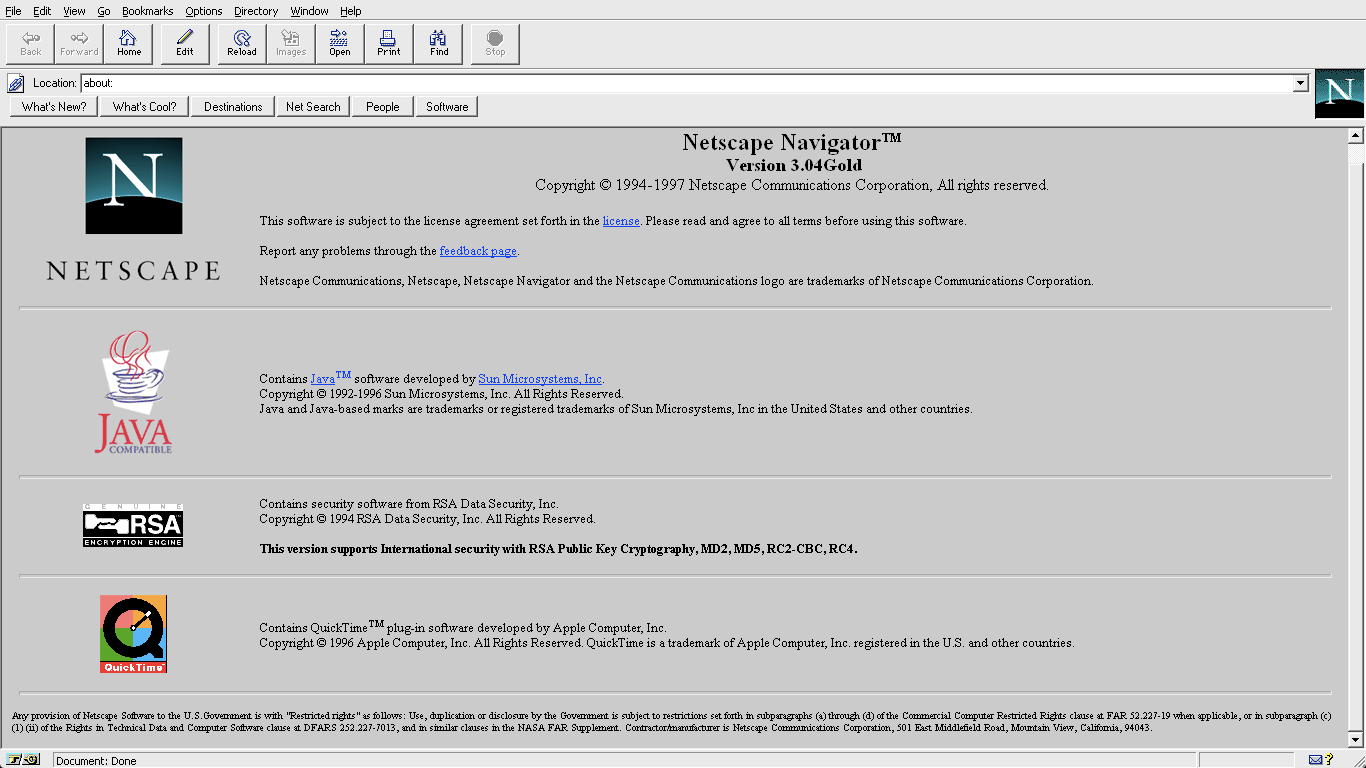Expand the Location history dropdown

click(x=1300, y=83)
